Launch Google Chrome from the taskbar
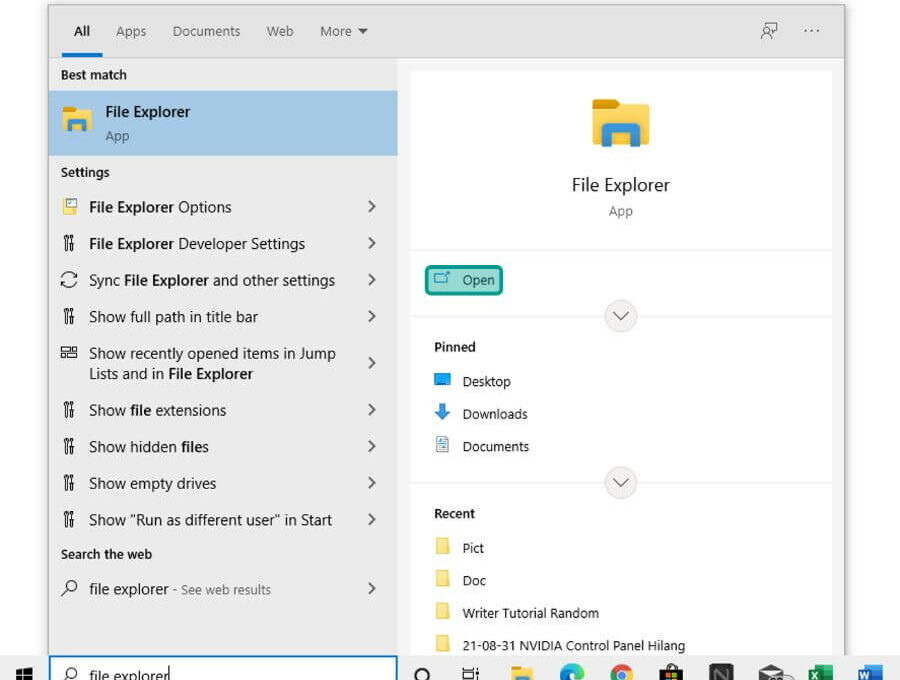This screenshot has height=680, width=900. (x=622, y=672)
